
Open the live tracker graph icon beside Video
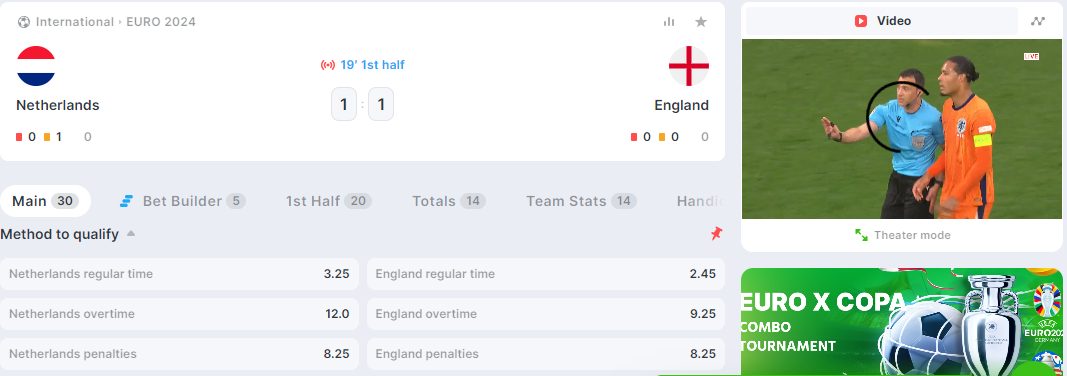tap(1037, 21)
